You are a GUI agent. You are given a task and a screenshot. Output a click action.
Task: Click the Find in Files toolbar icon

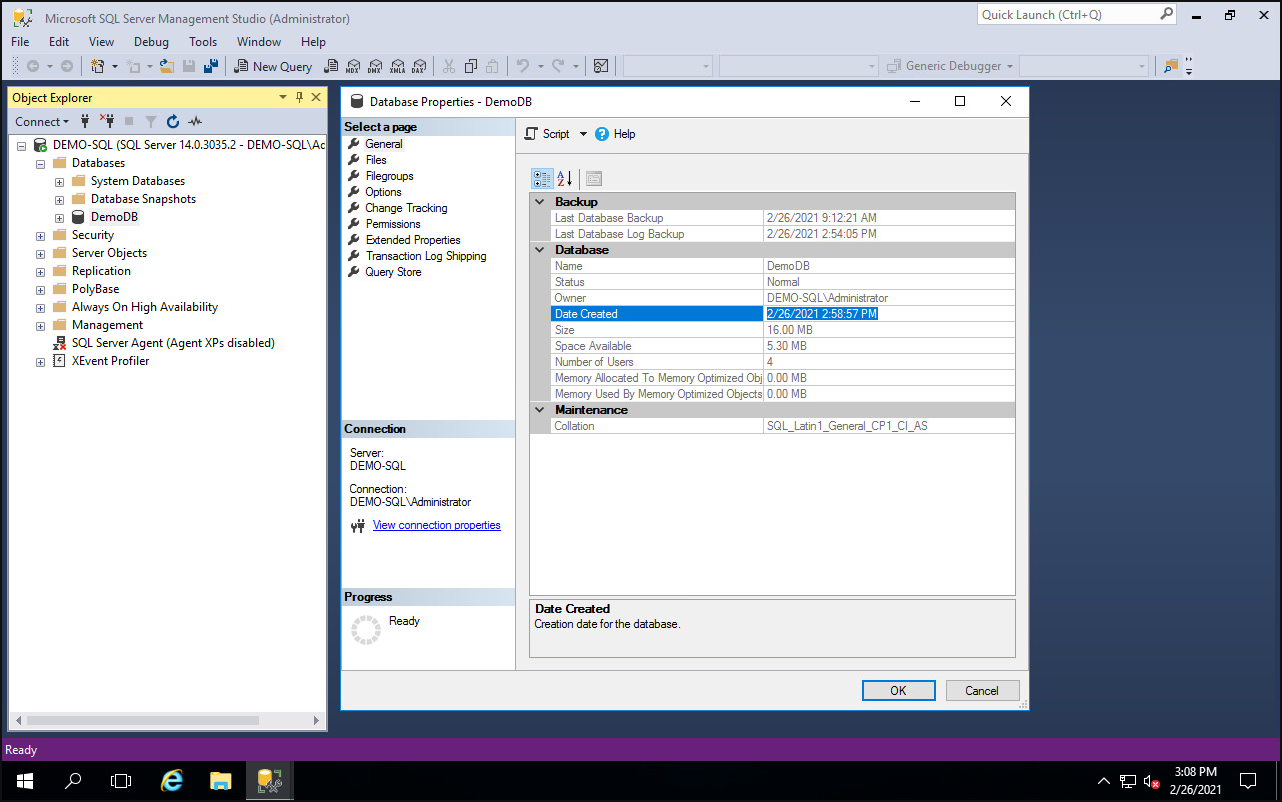[1171, 66]
